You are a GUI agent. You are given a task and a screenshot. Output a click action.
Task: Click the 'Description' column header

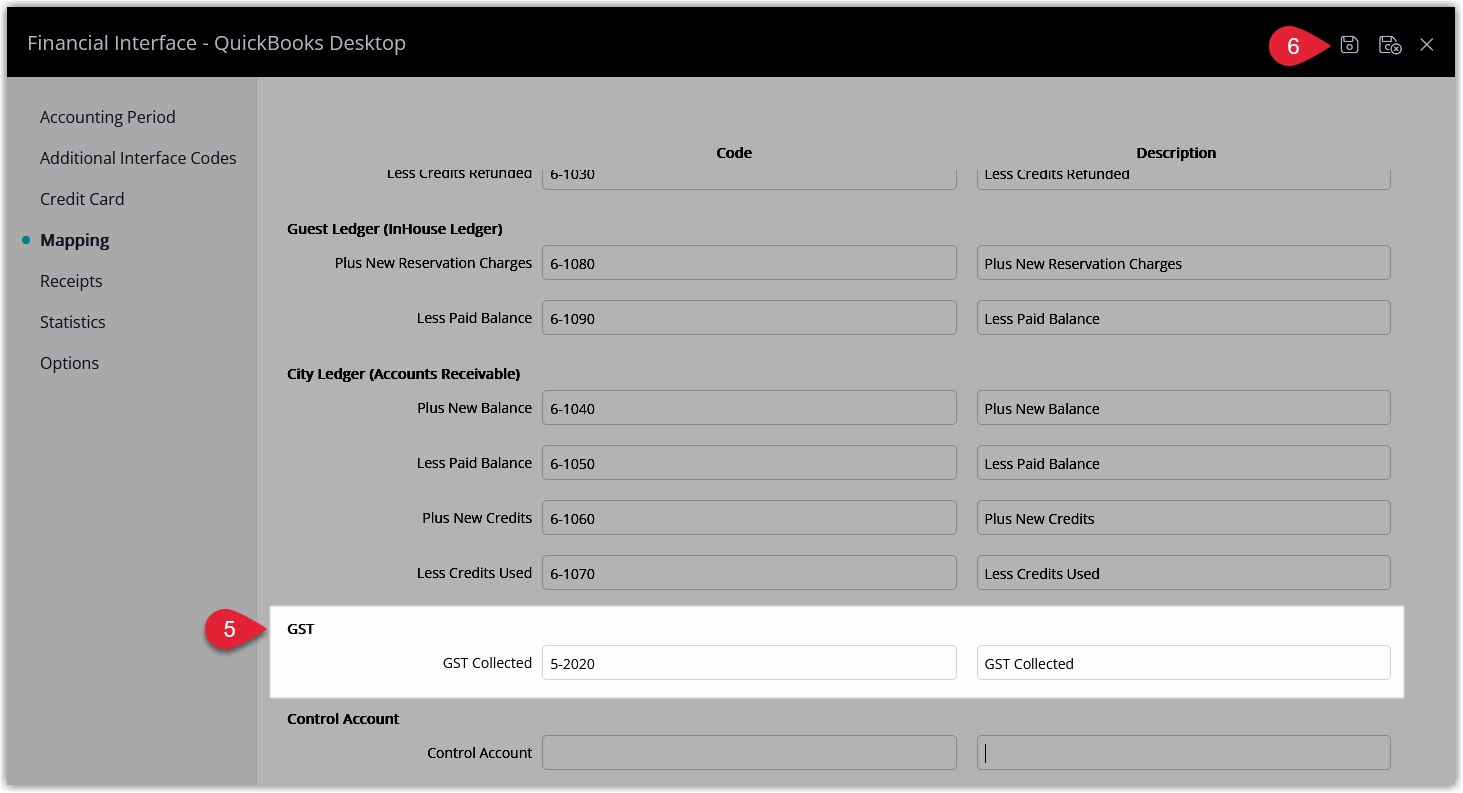[x=1176, y=153]
